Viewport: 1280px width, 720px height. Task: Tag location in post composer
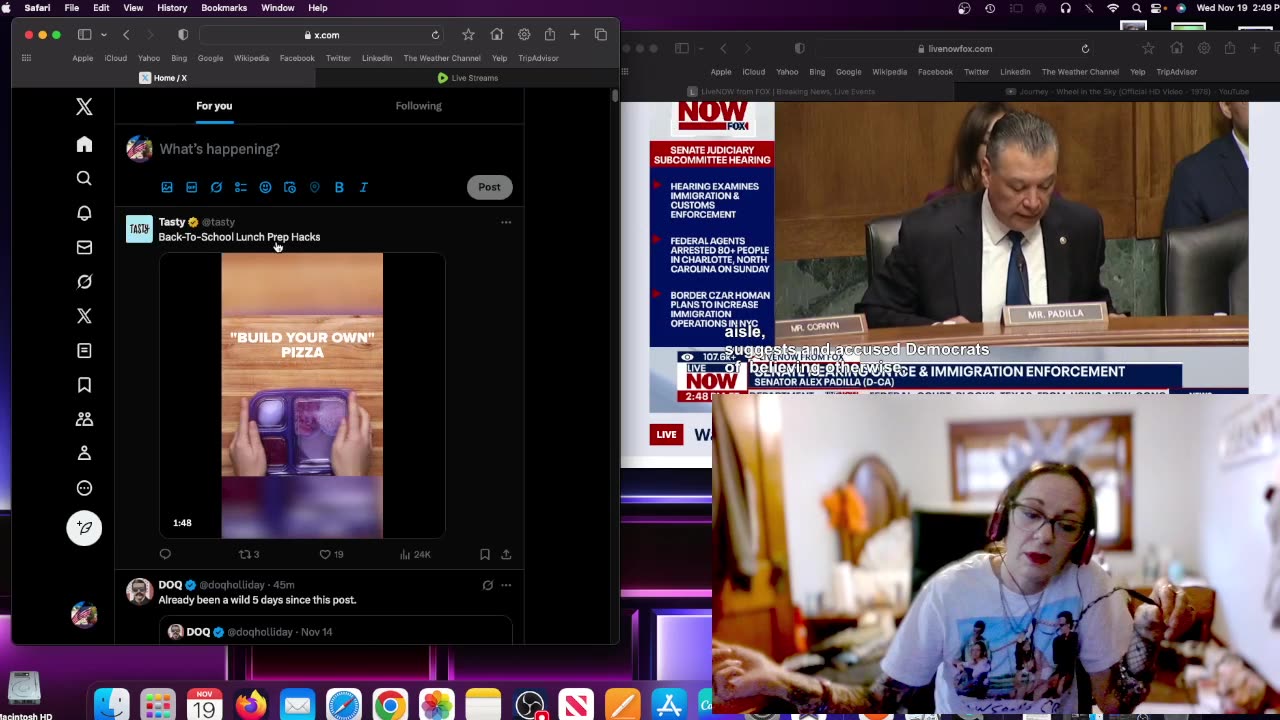point(314,187)
